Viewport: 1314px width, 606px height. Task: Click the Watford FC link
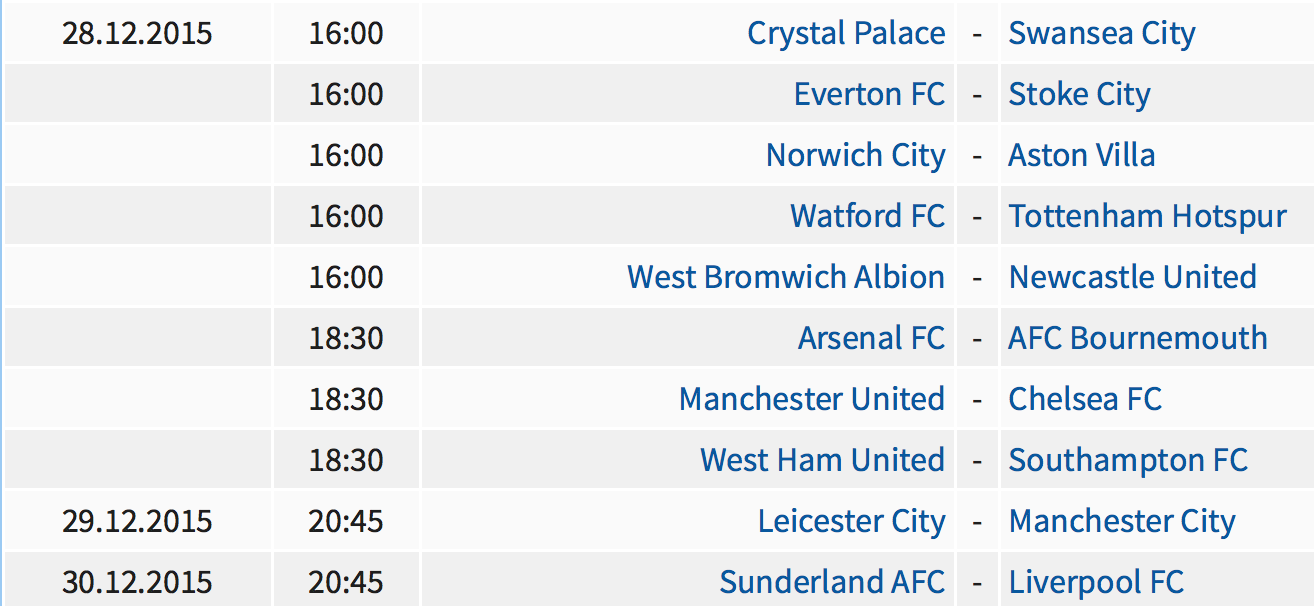[x=867, y=216]
